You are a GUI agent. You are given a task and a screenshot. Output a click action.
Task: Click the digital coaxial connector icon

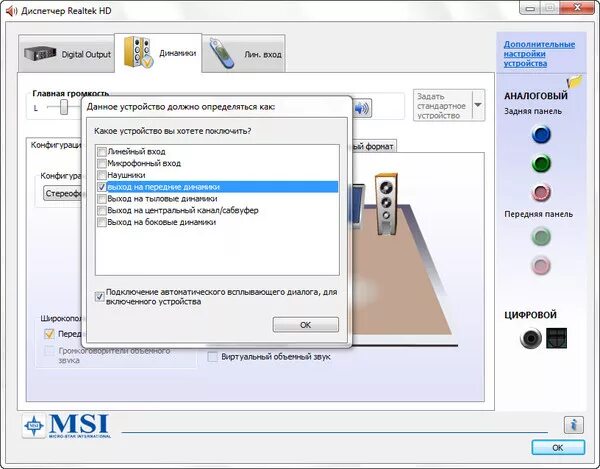click(x=531, y=338)
